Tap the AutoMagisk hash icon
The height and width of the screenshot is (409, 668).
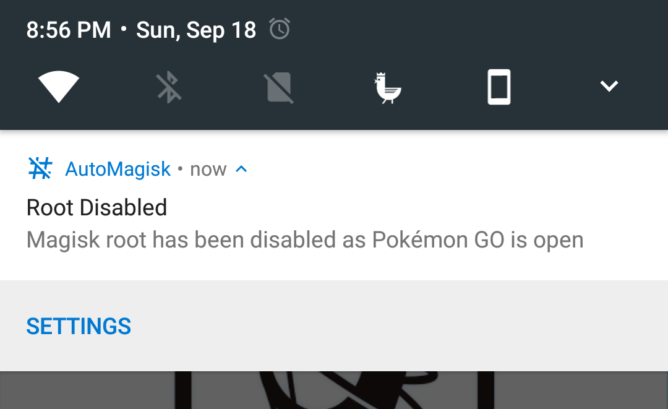[x=40, y=168]
